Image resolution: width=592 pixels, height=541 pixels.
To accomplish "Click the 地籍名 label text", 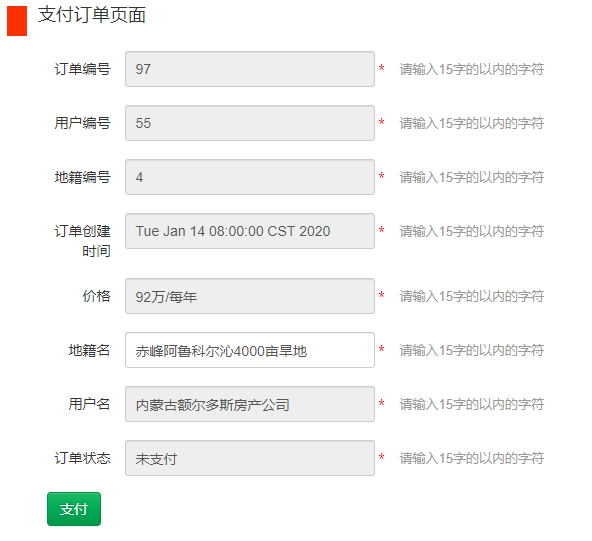I will pos(89,350).
